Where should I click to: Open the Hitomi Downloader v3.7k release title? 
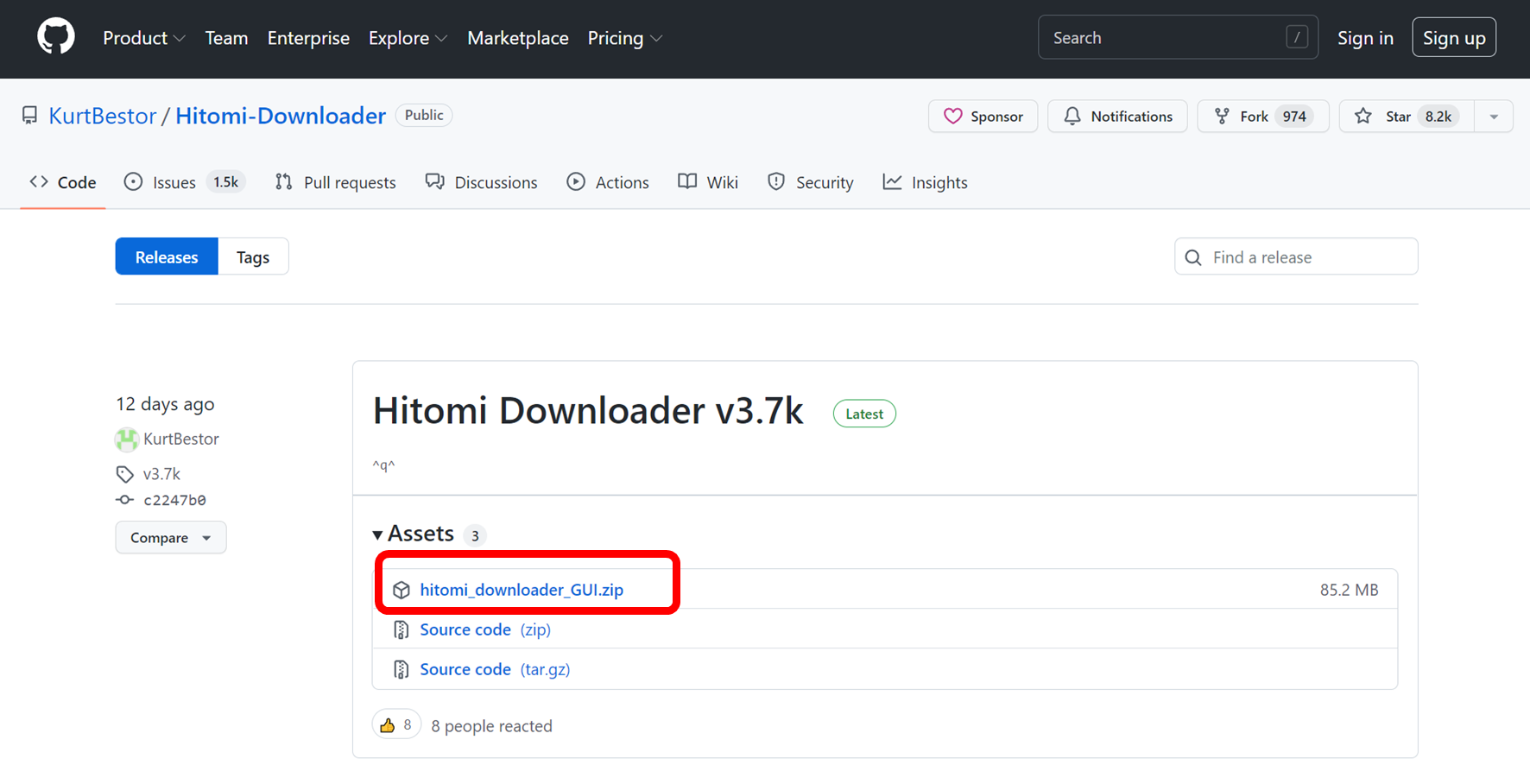(588, 411)
